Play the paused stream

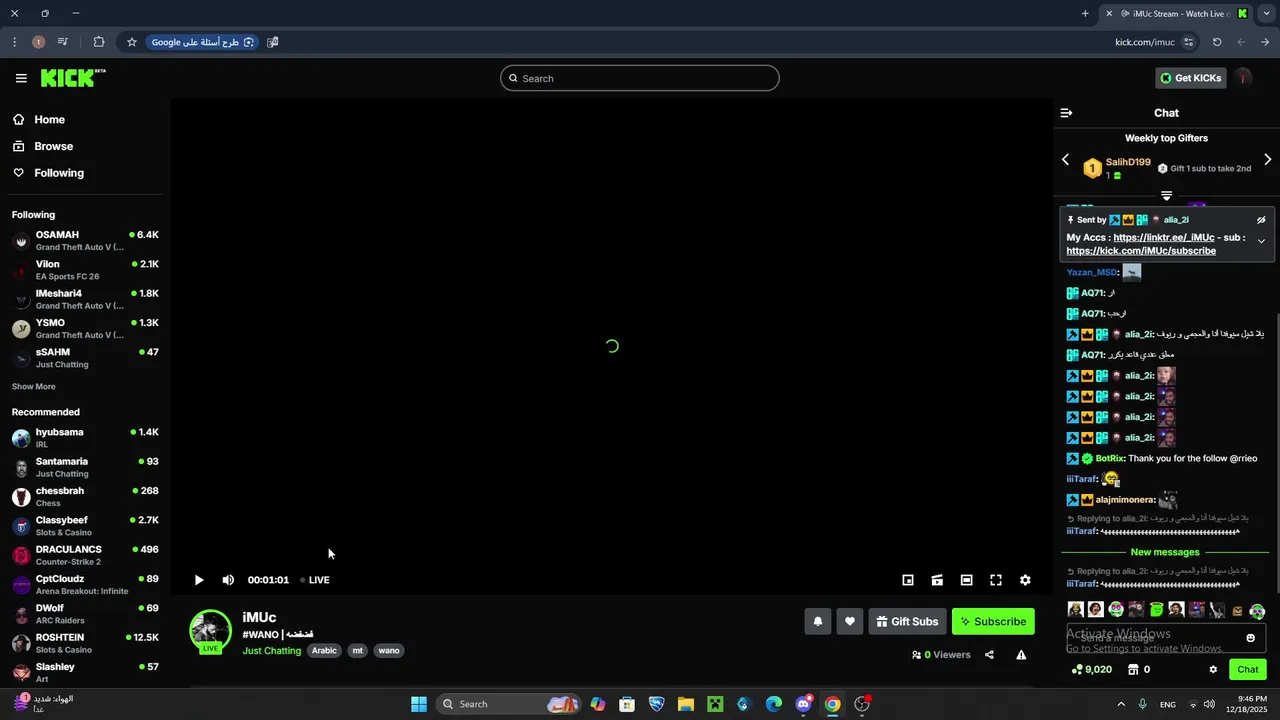click(199, 580)
